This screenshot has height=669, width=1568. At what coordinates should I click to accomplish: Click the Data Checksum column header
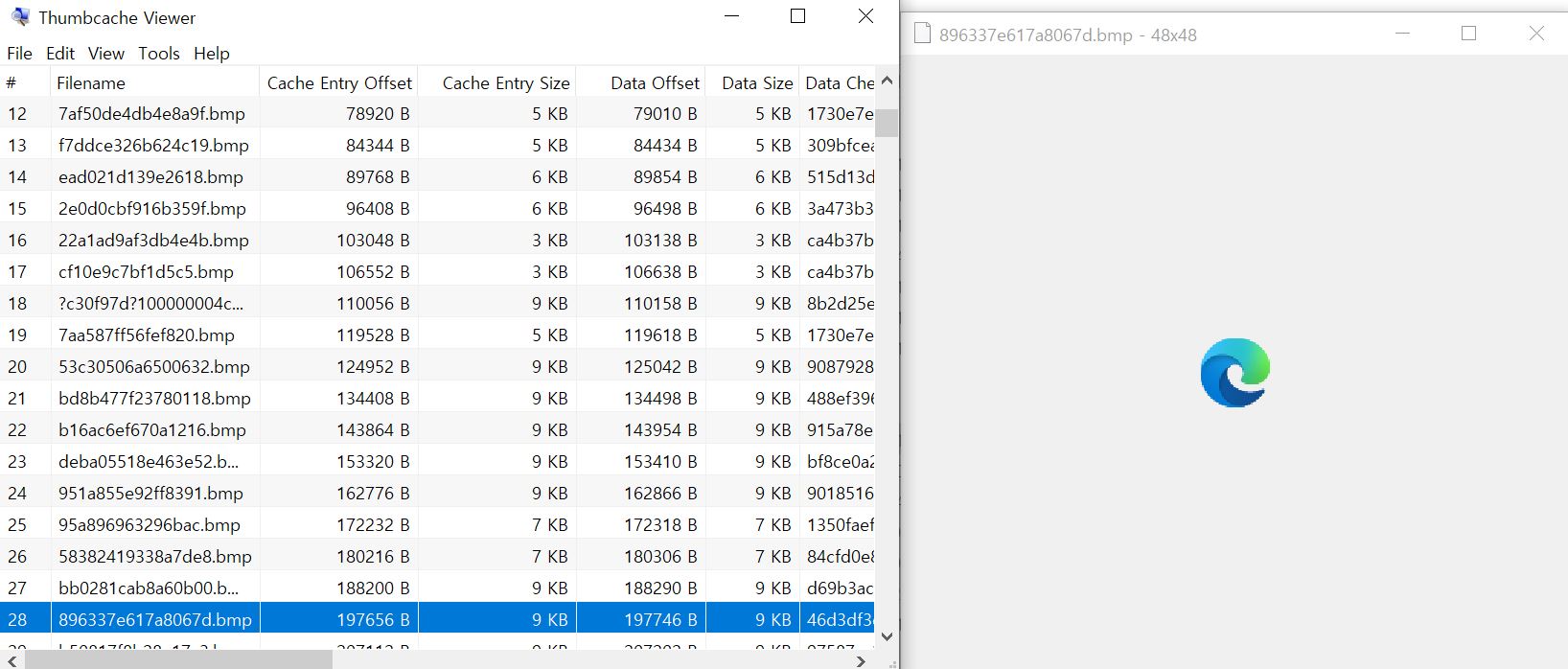(838, 82)
